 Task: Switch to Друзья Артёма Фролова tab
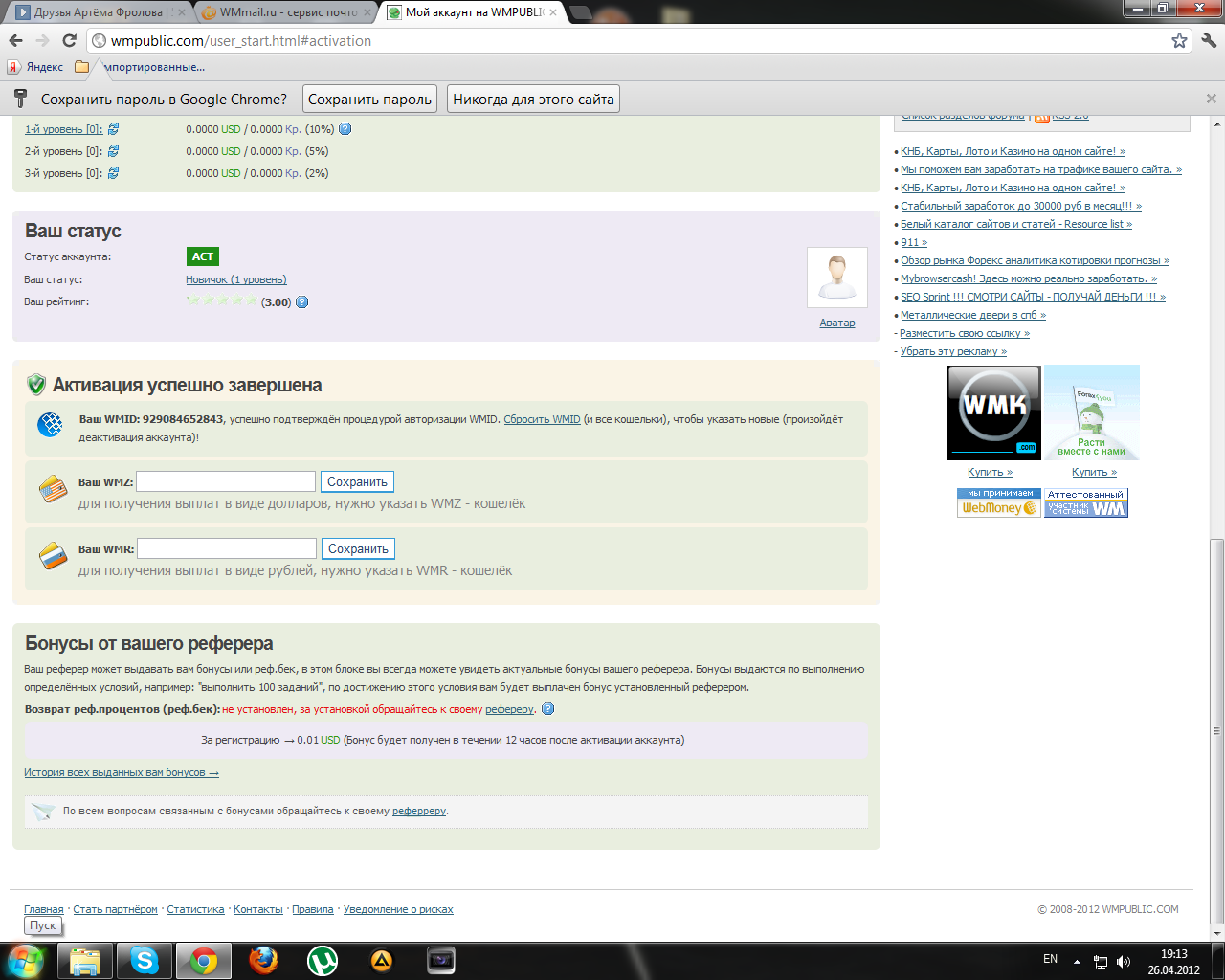(100, 12)
